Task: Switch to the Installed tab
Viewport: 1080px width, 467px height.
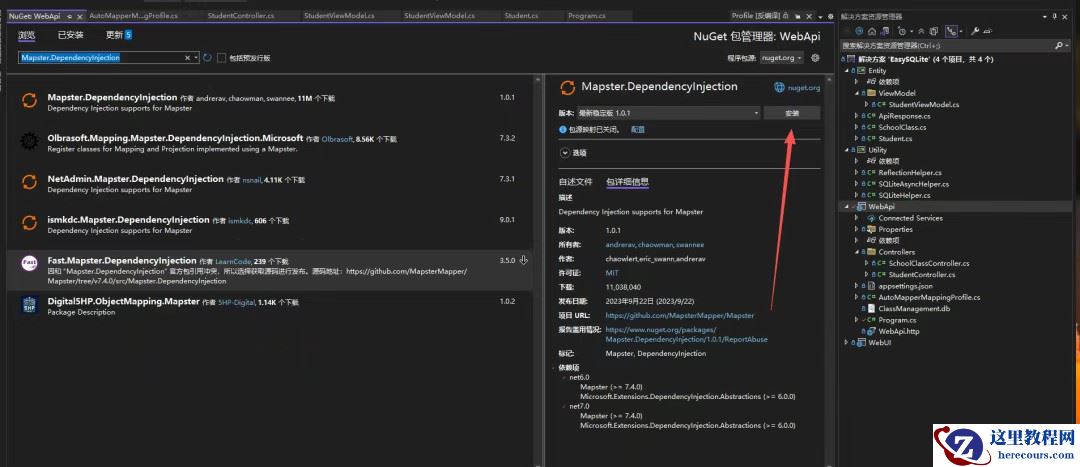Action: click(x=70, y=34)
